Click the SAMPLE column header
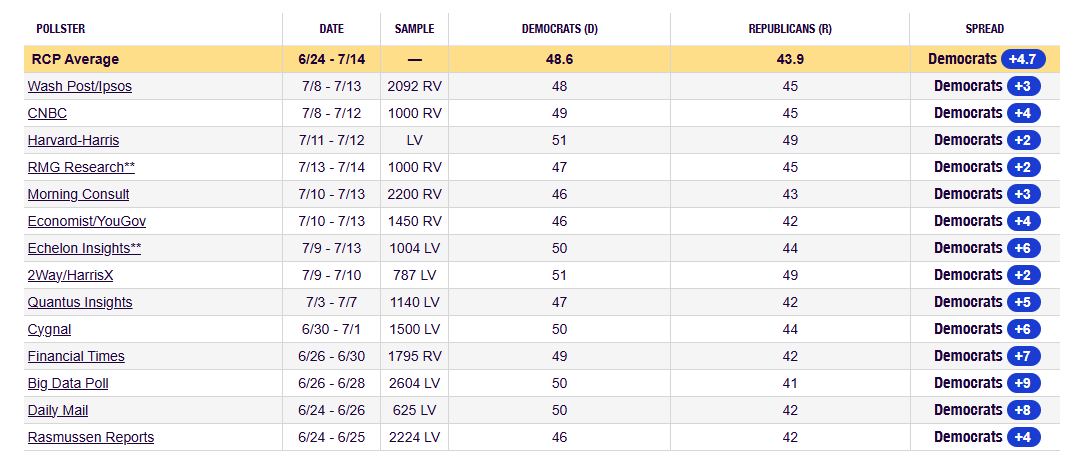 (414, 29)
